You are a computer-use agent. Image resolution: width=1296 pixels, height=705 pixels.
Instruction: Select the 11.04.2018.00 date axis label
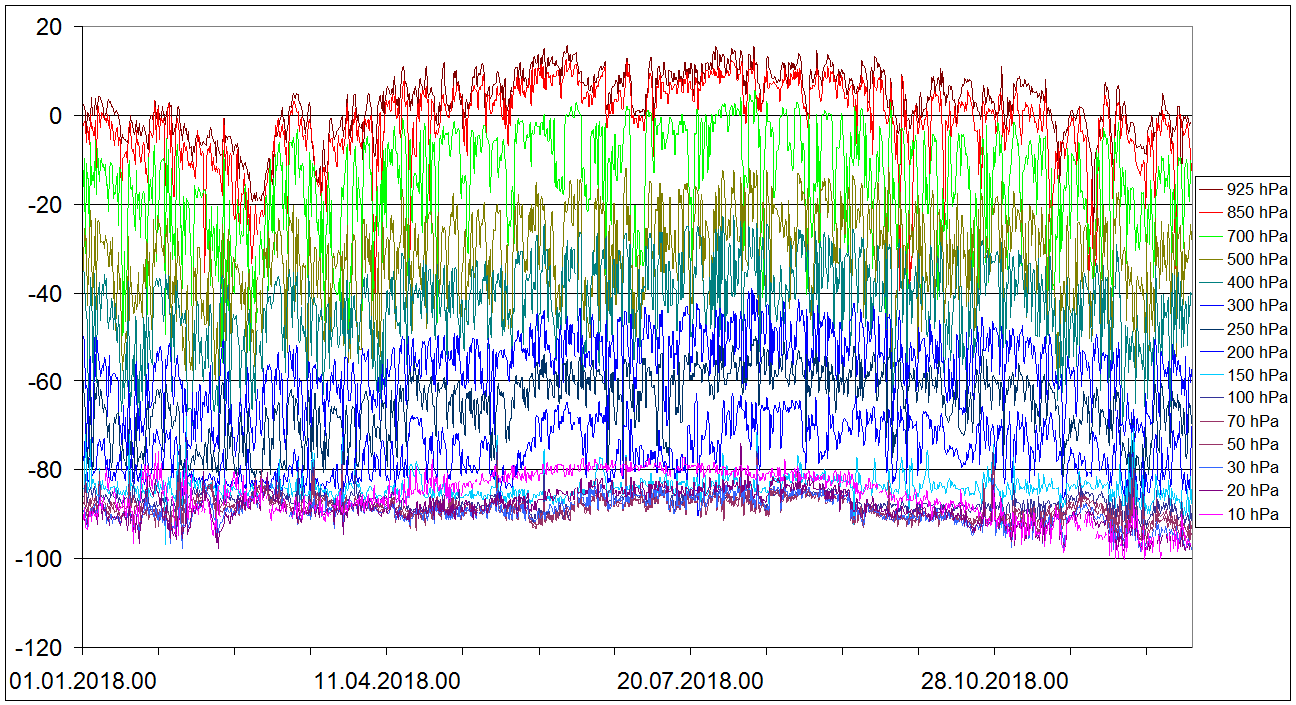387,682
